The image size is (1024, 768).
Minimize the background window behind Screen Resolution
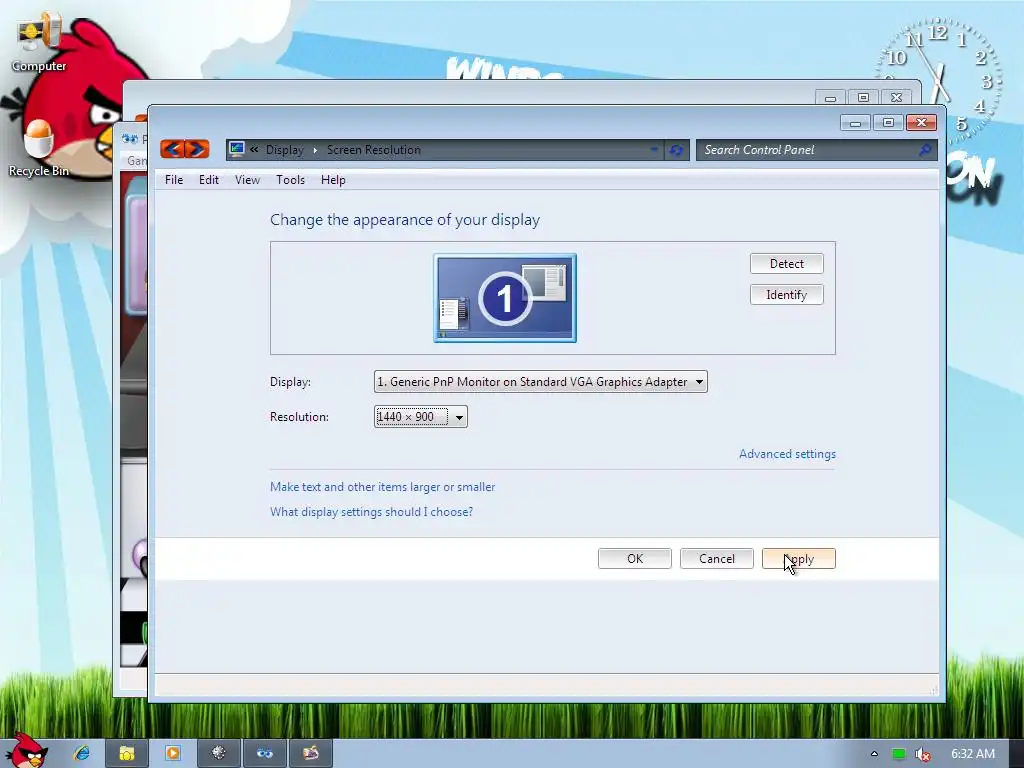click(831, 98)
